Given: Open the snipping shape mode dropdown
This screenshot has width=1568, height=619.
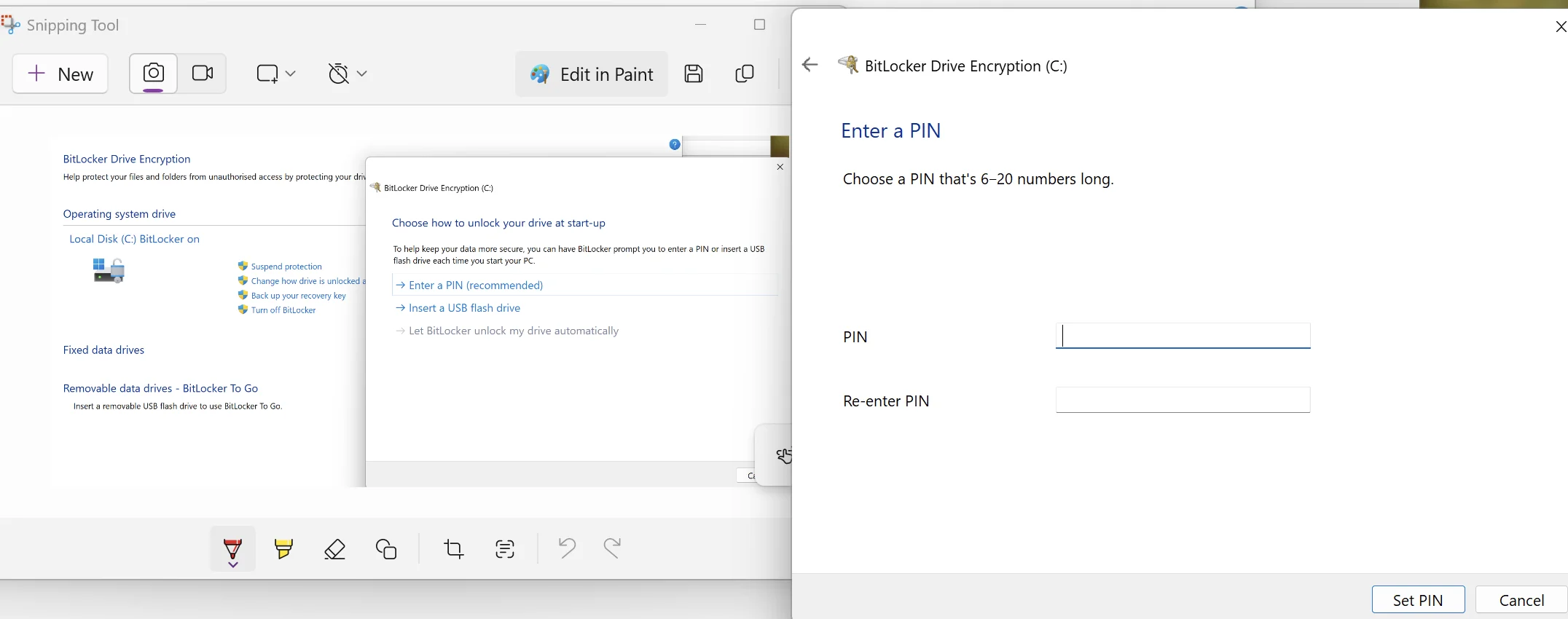Looking at the screenshot, I should pos(276,74).
